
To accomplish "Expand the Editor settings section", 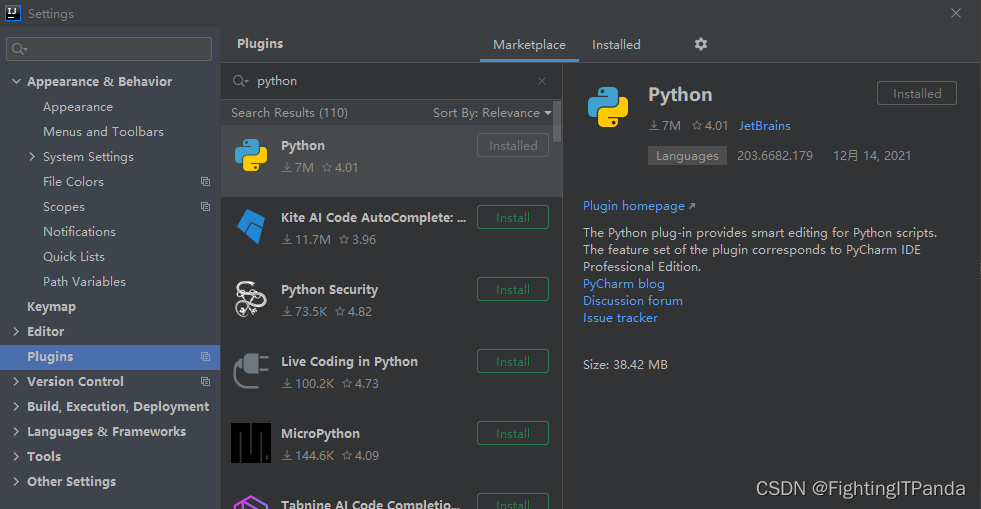I will [16, 331].
